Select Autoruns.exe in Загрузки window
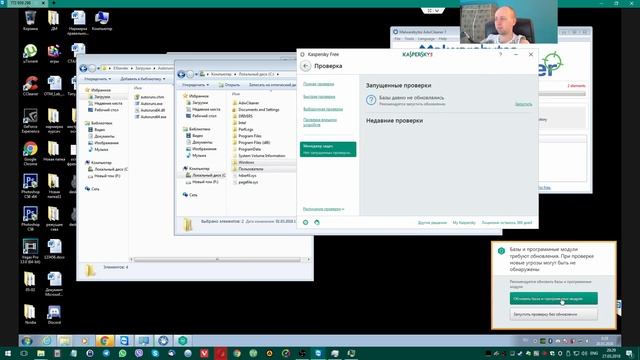 151,104
